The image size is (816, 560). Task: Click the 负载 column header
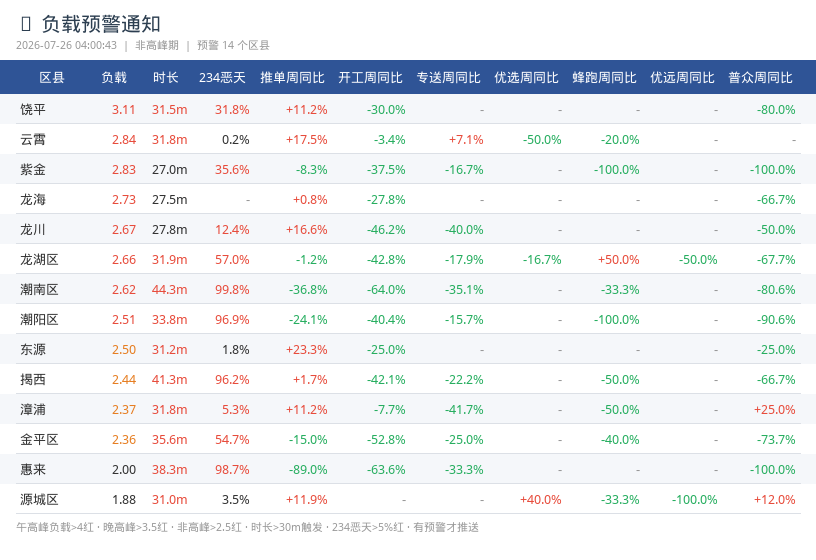[x=114, y=78]
